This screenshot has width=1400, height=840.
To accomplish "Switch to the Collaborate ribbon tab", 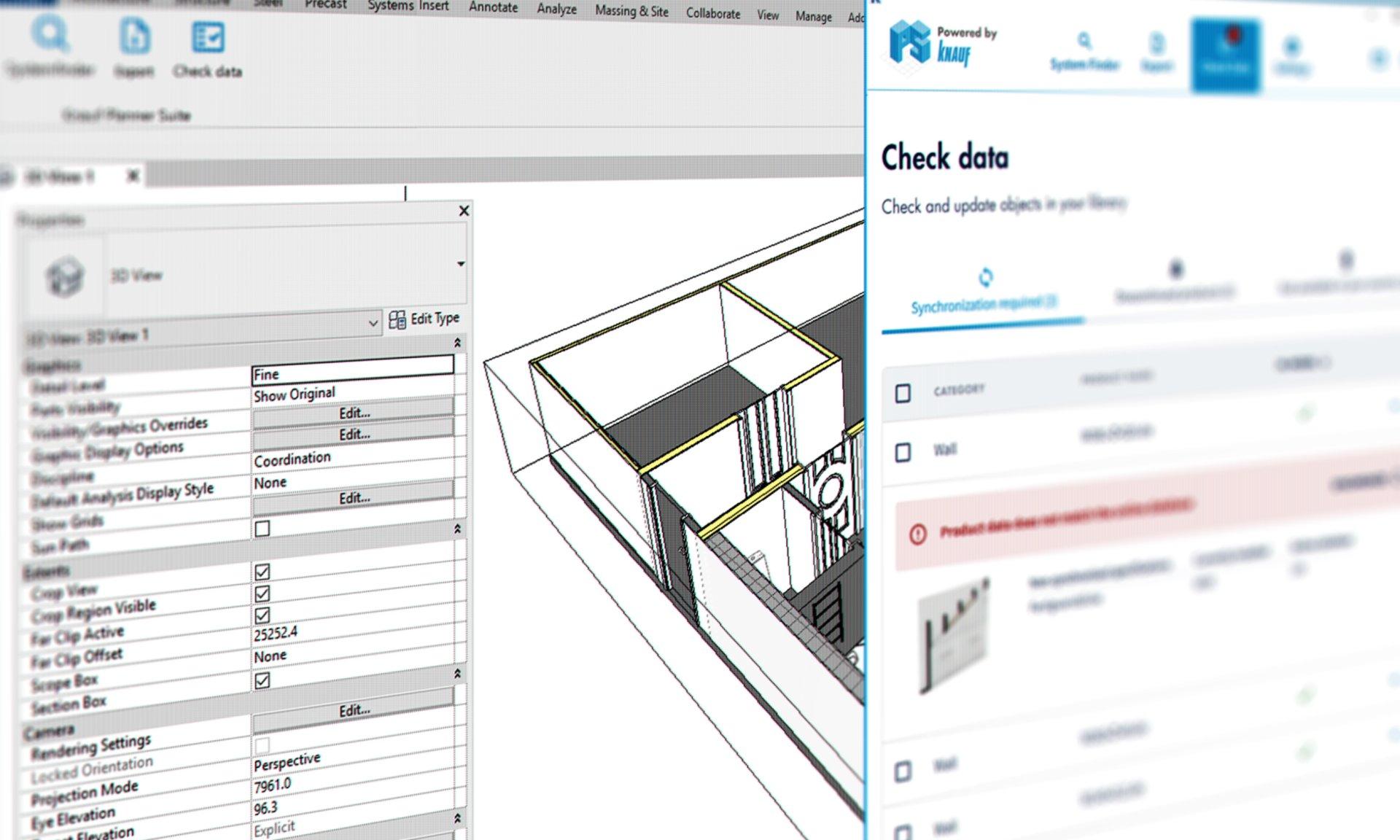I will tap(712, 13).
